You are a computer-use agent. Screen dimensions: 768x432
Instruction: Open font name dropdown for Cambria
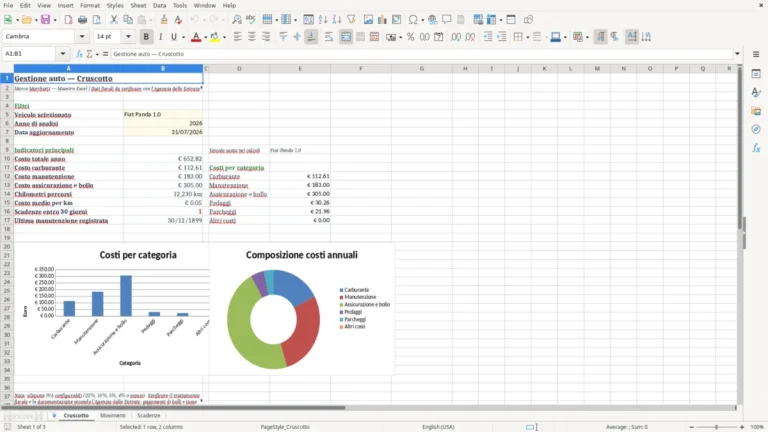pos(82,37)
